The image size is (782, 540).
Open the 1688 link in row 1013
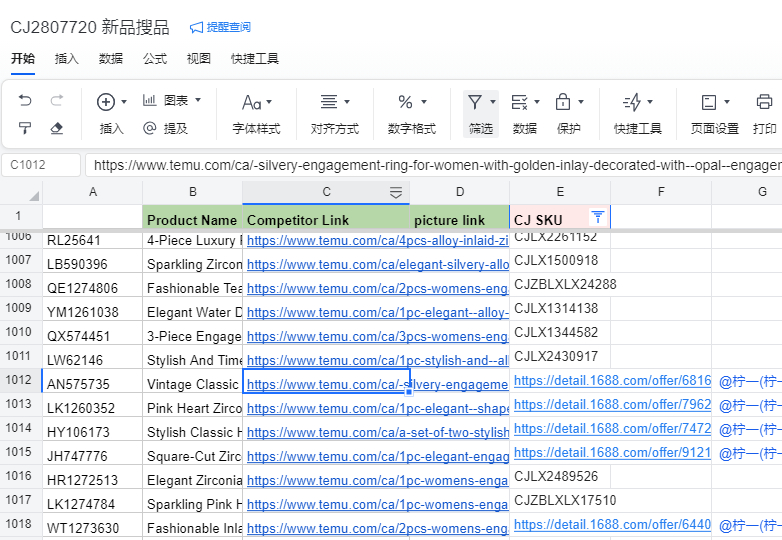tap(612, 405)
